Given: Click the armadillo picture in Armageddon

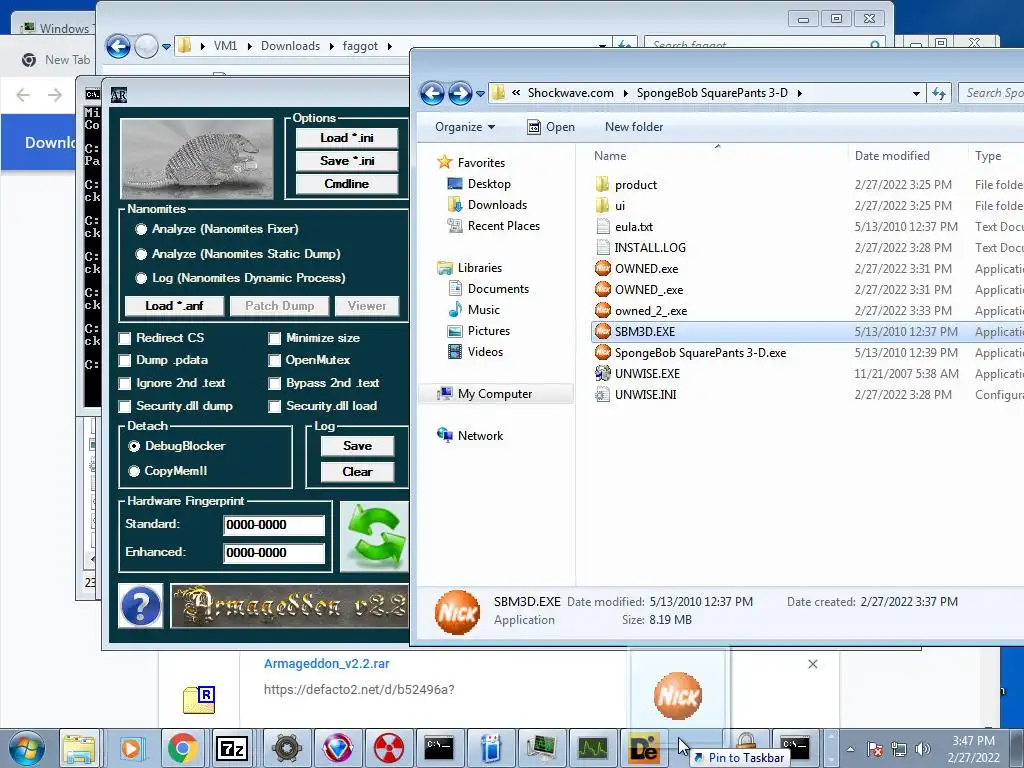Looking at the screenshot, I should click(197, 159).
